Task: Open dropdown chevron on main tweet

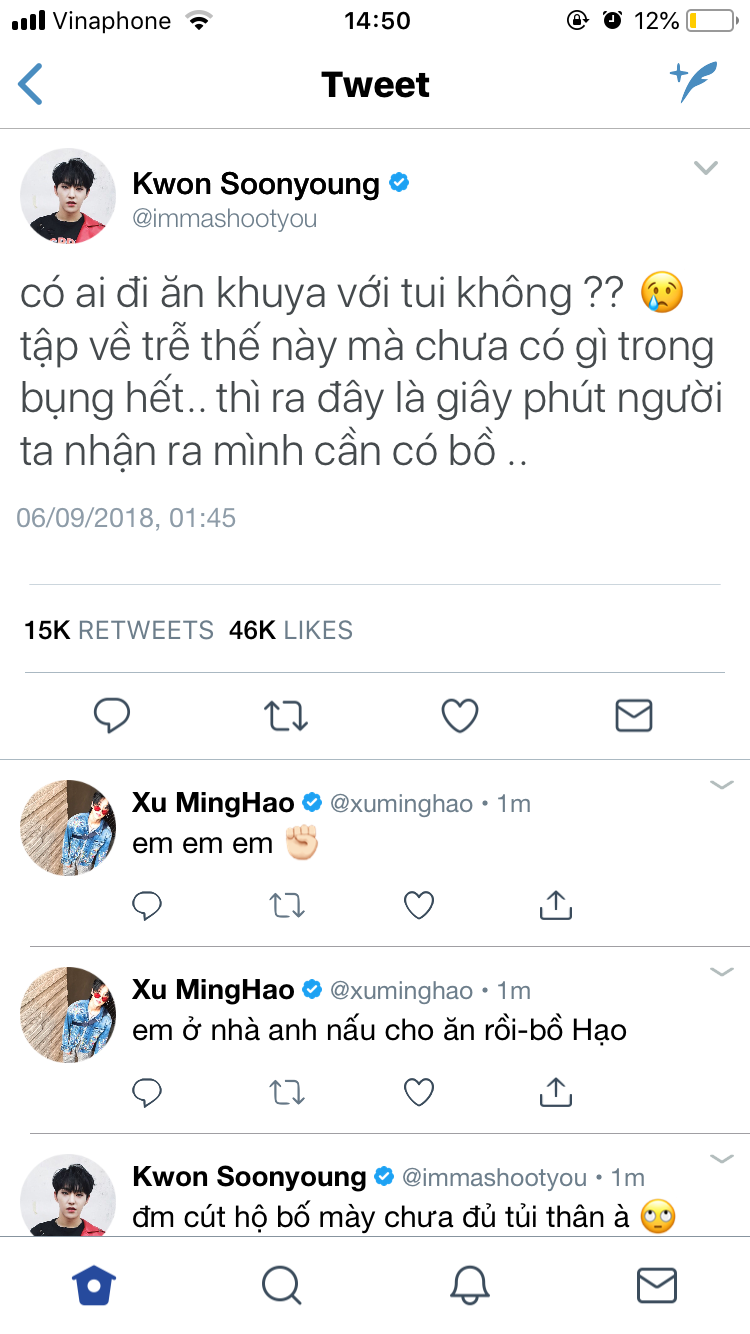Action: [706, 168]
